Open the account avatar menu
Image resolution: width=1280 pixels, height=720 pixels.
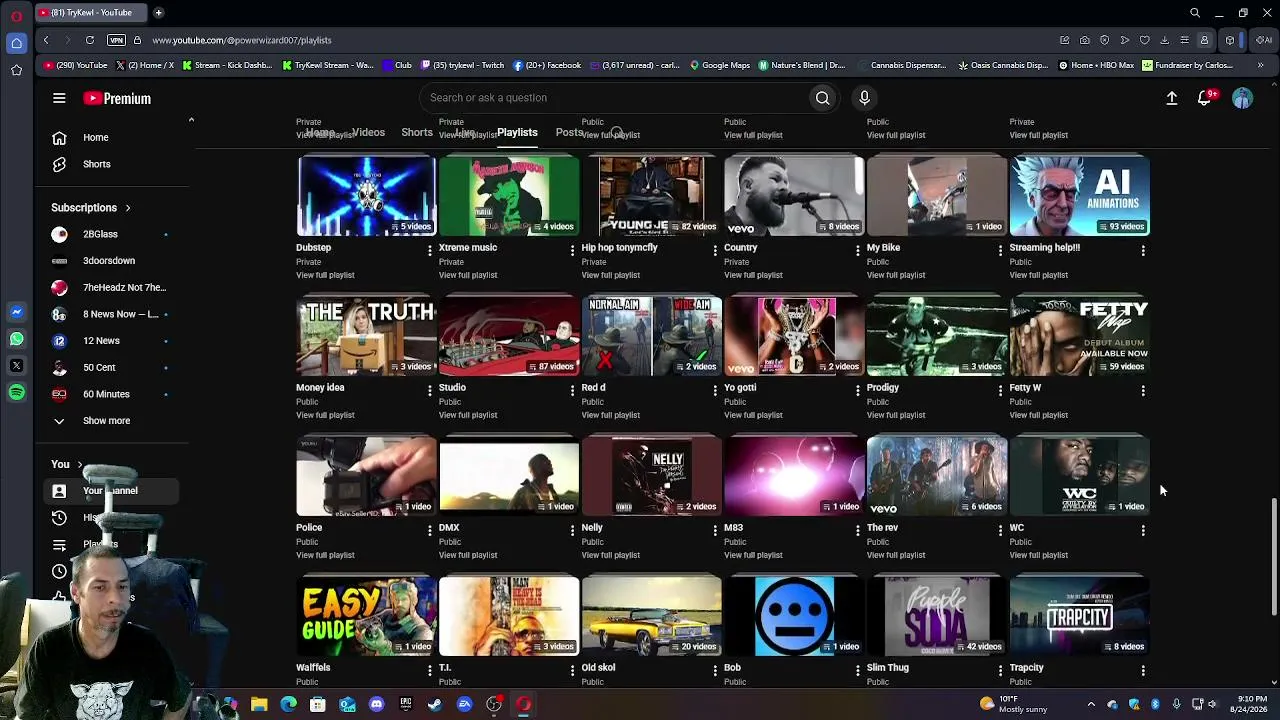pyautogui.click(x=1242, y=98)
